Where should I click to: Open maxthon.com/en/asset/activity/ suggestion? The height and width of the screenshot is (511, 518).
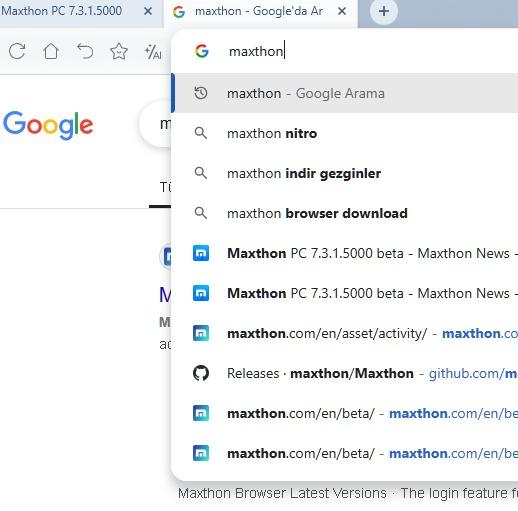(x=346, y=333)
